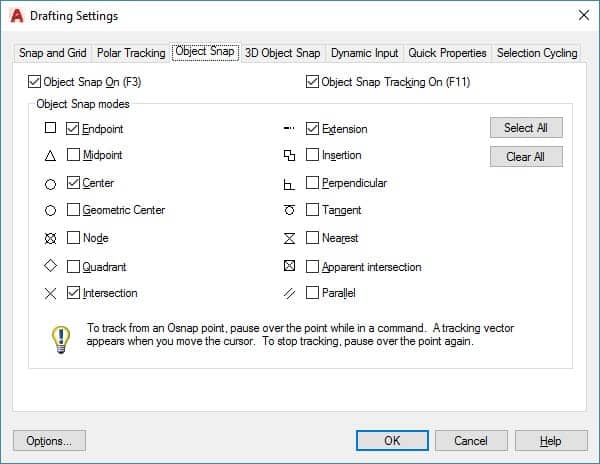Viewport: 600px width, 464px height.
Task: Click the Parallel snap marker icon
Action: (x=289, y=293)
